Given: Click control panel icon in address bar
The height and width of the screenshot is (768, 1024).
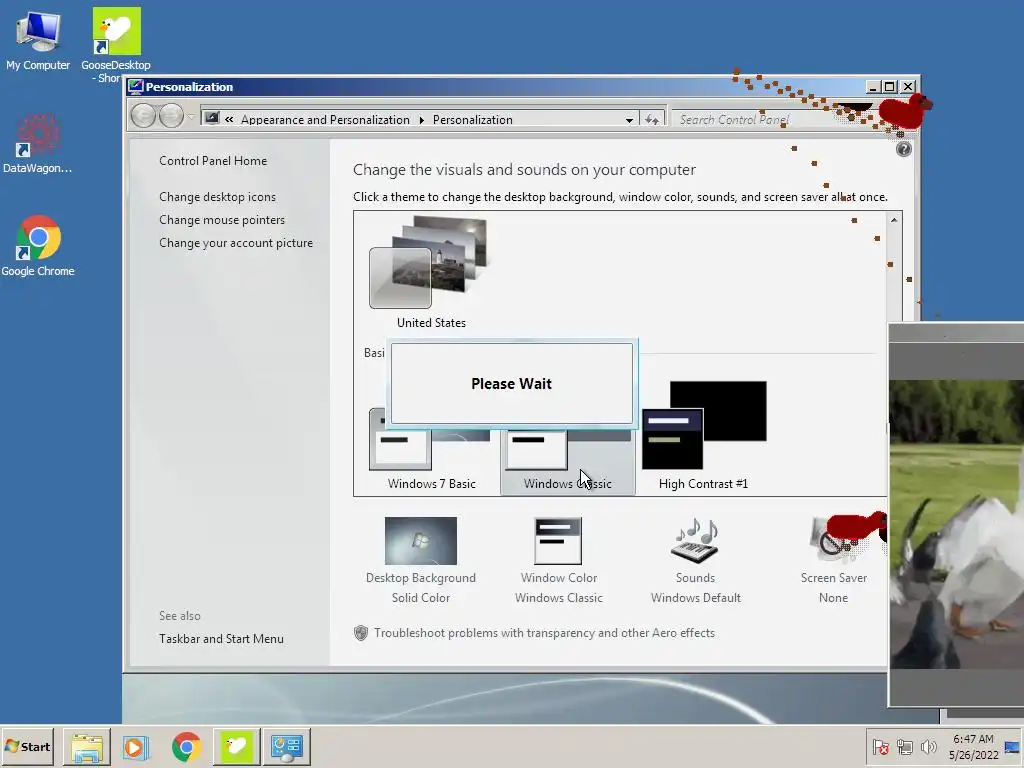Looking at the screenshot, I should tap(212, 118).
